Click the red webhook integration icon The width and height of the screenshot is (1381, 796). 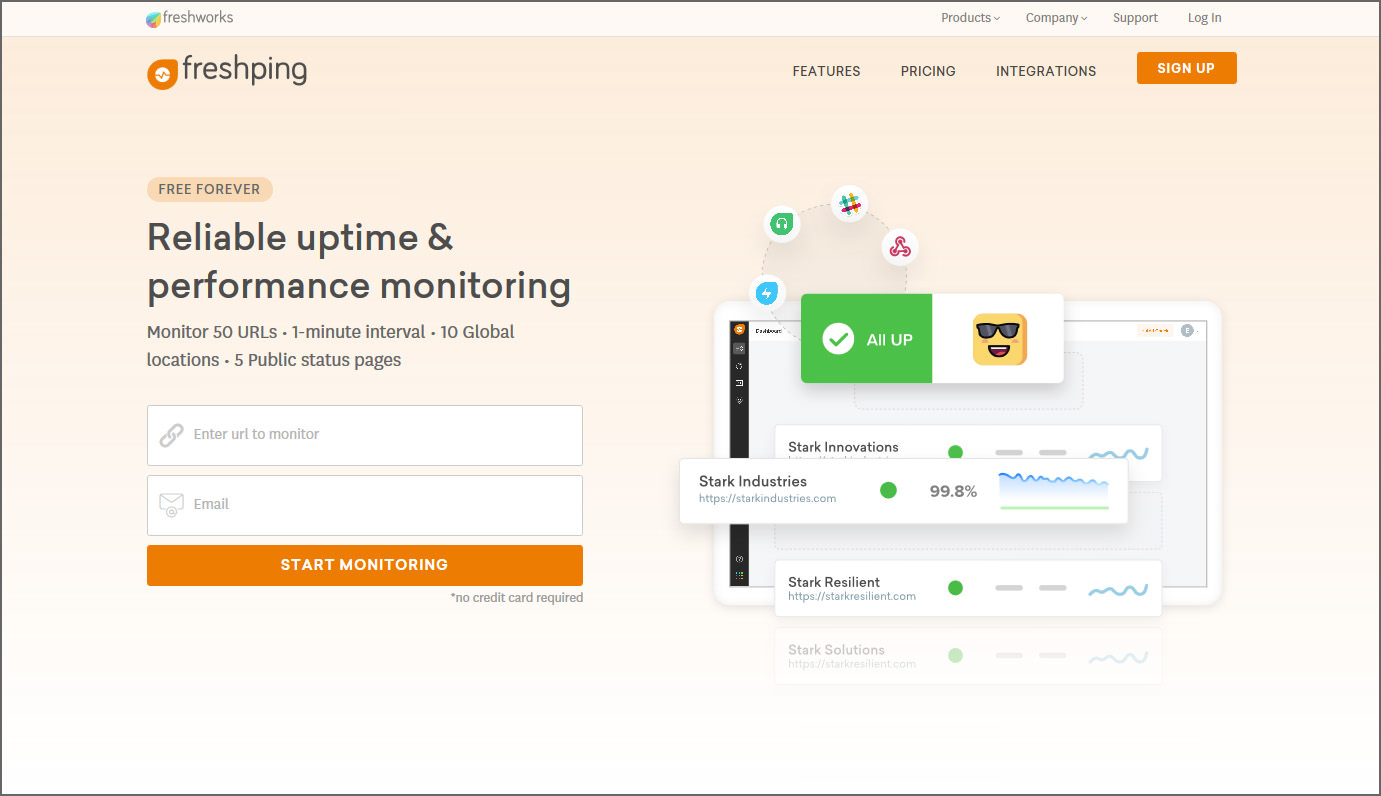coord(900,246)
